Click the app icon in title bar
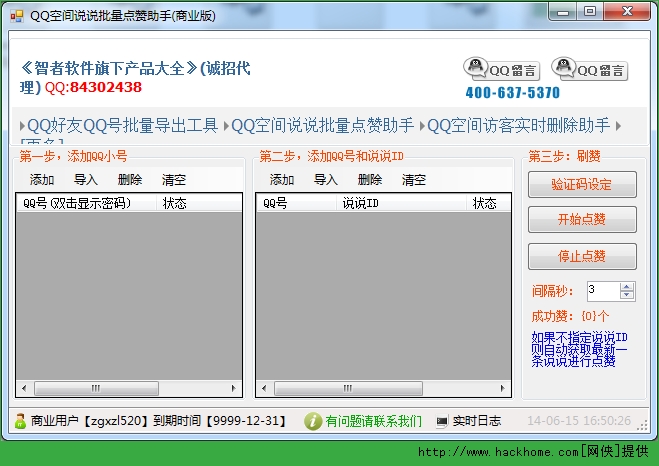The image size is (659, 466). click(16, 15)
